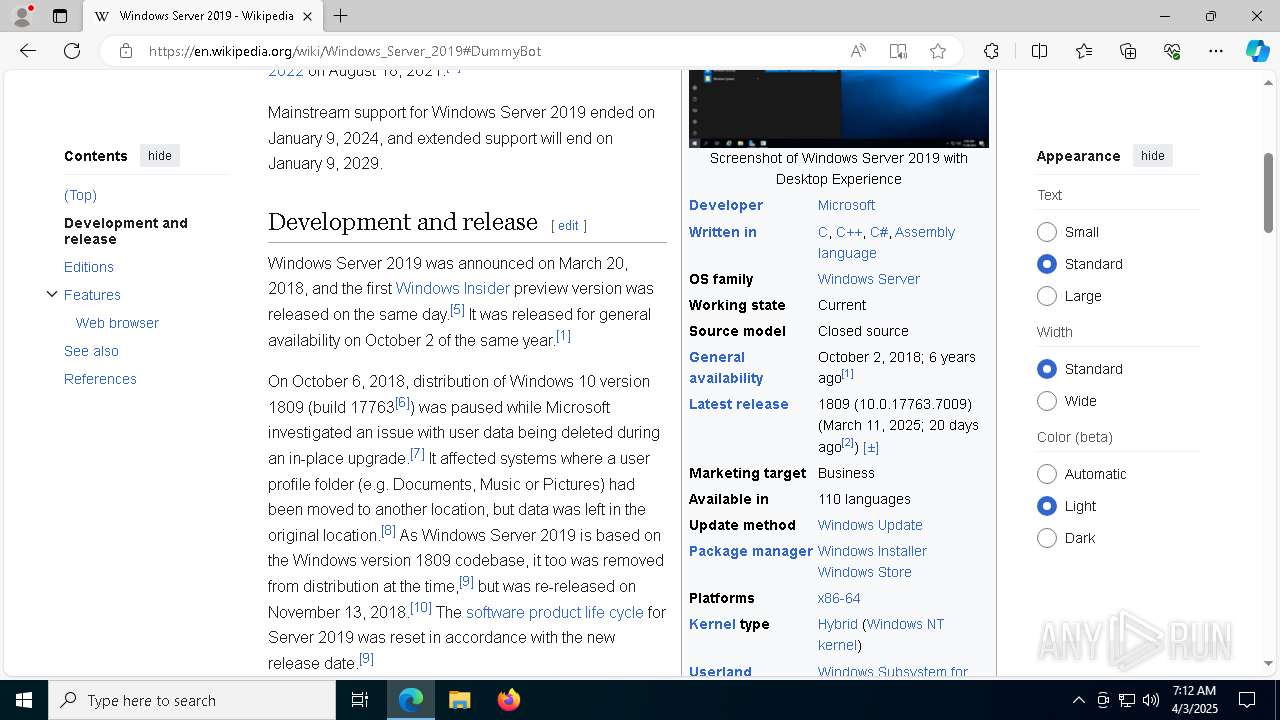Hide the Contents sidebar
The image size is (1280, 720).
coord(160,156)
